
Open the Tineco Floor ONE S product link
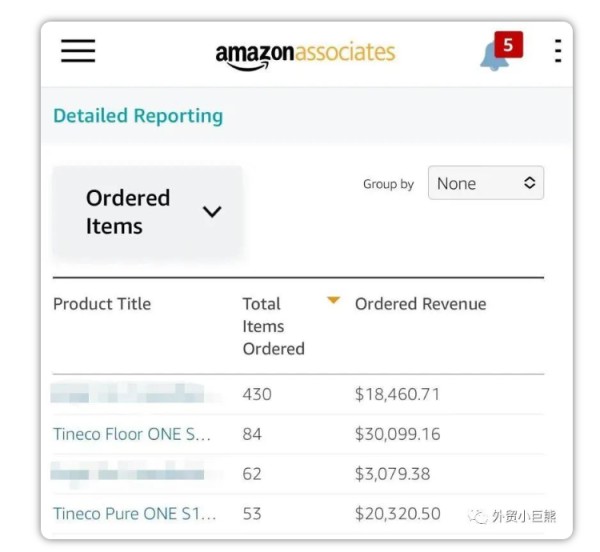tap(132, 434)
